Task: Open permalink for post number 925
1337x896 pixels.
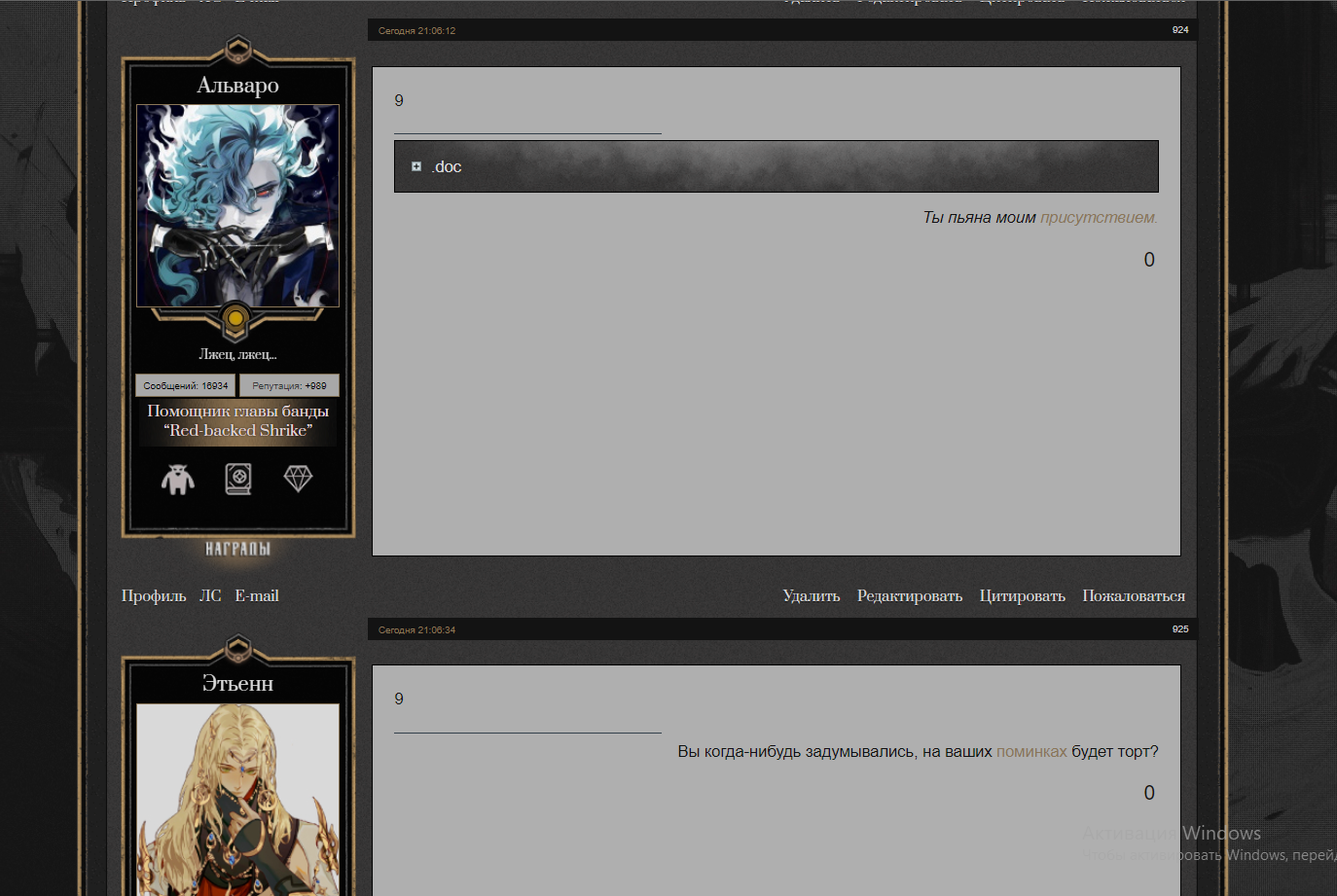Action: (x=1180, y=629)
